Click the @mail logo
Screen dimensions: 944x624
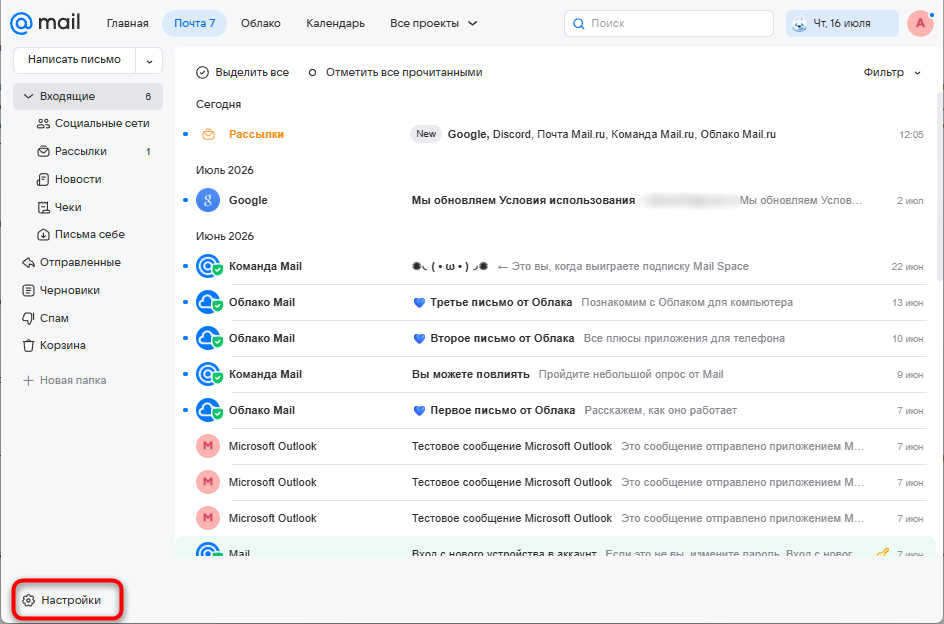click(45, 23)
